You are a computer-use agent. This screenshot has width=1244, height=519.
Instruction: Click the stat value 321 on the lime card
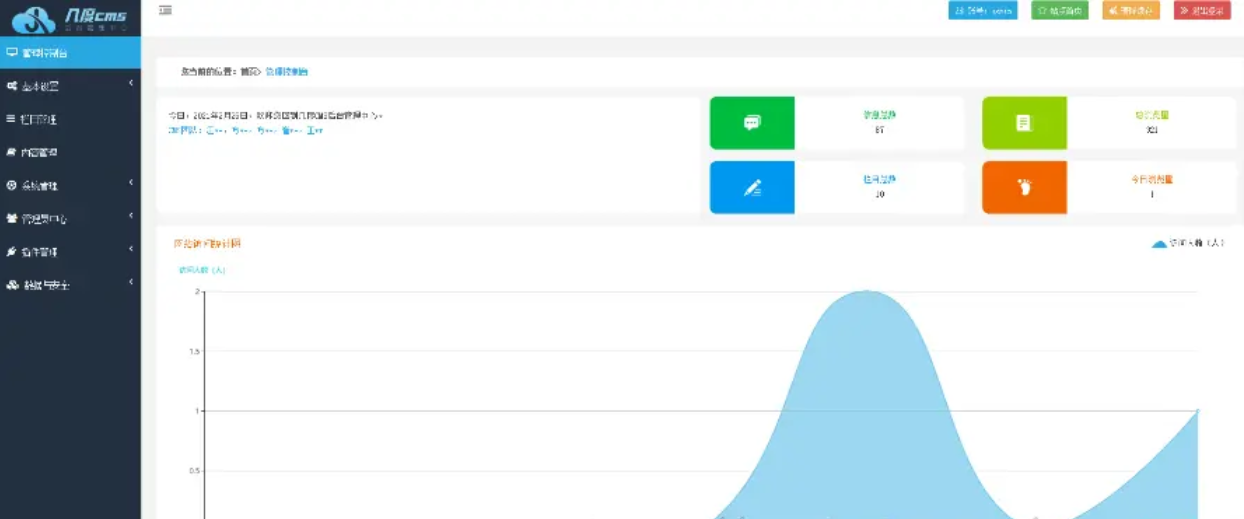(1151, 130)
